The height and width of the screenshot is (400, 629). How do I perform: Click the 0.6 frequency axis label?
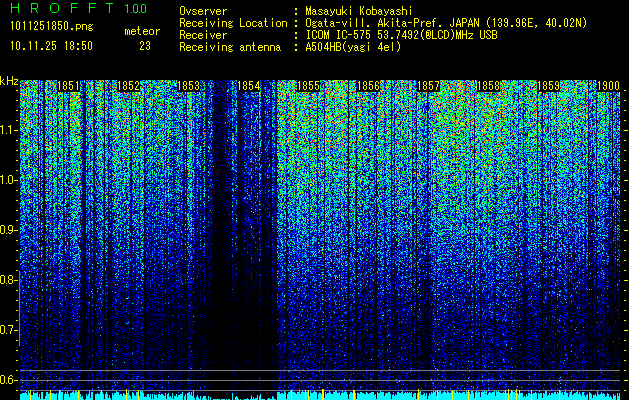coord(8,380)
